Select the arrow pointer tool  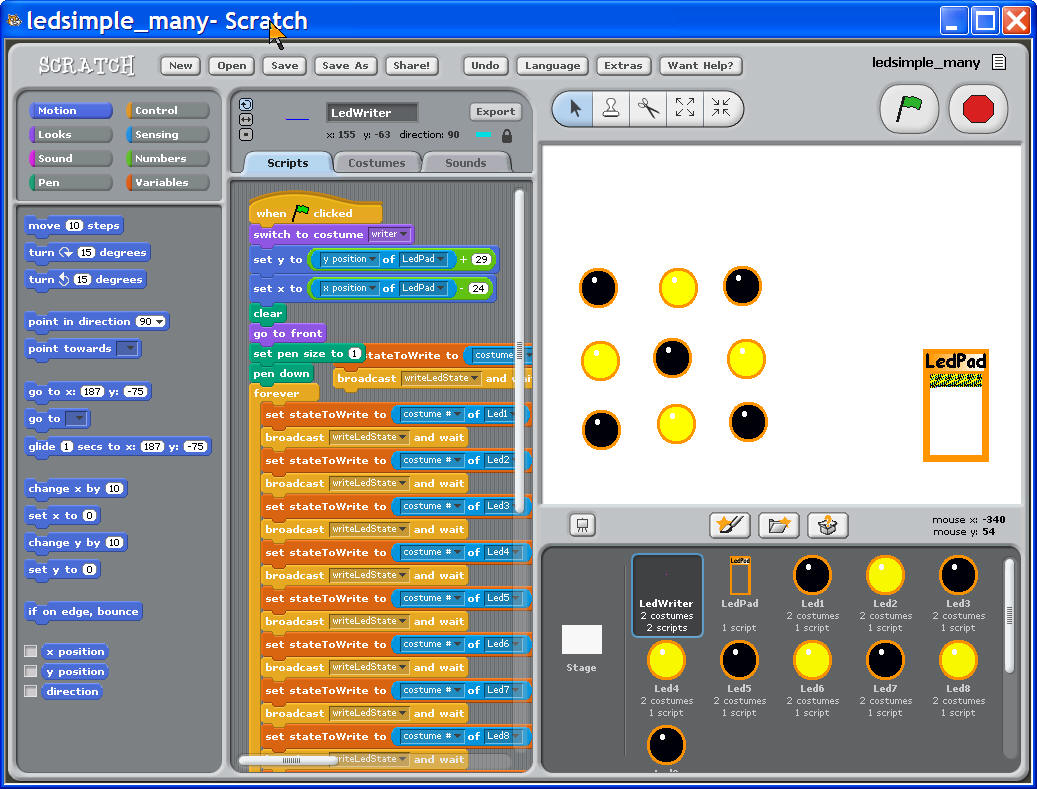[575, 108]
